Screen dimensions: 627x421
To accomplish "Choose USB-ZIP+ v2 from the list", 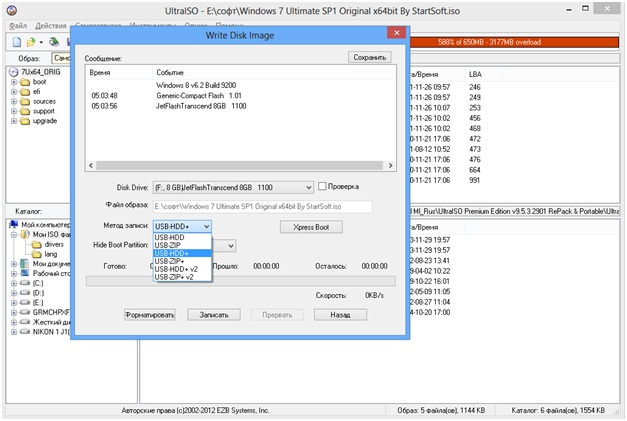I will point(182,277).
